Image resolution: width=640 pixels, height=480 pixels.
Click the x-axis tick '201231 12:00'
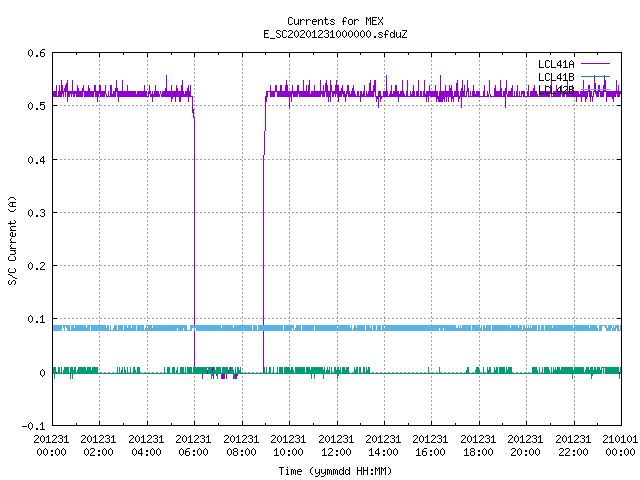[336, 446]
